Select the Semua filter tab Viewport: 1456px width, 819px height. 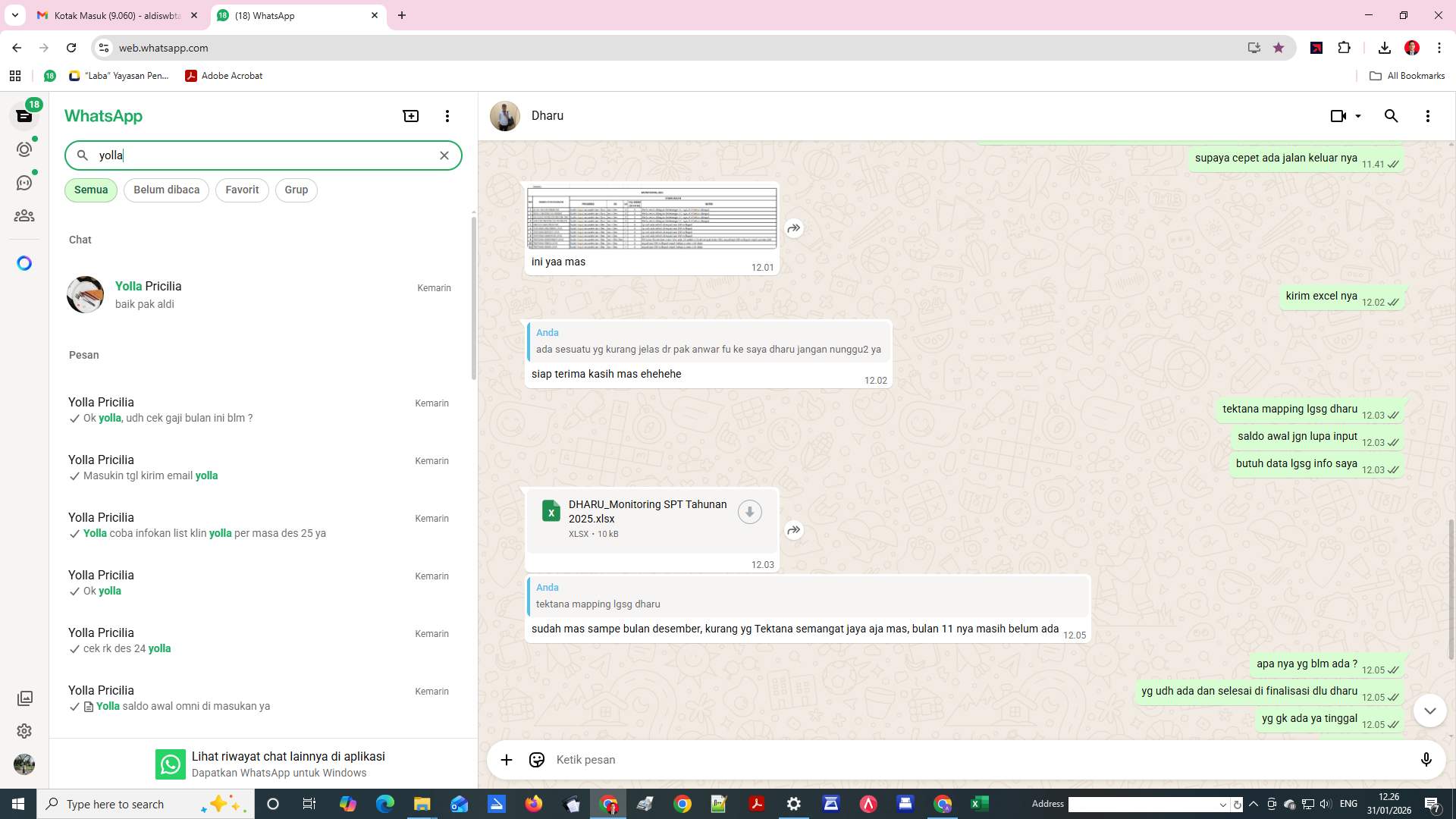tap(90, 190)
